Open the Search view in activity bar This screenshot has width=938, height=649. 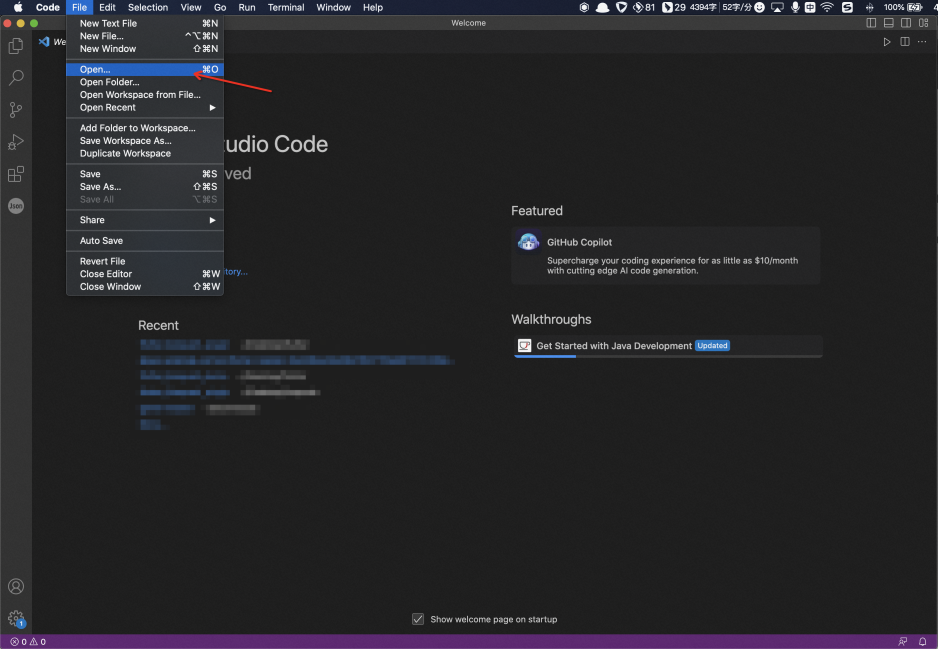click(16, 78)
